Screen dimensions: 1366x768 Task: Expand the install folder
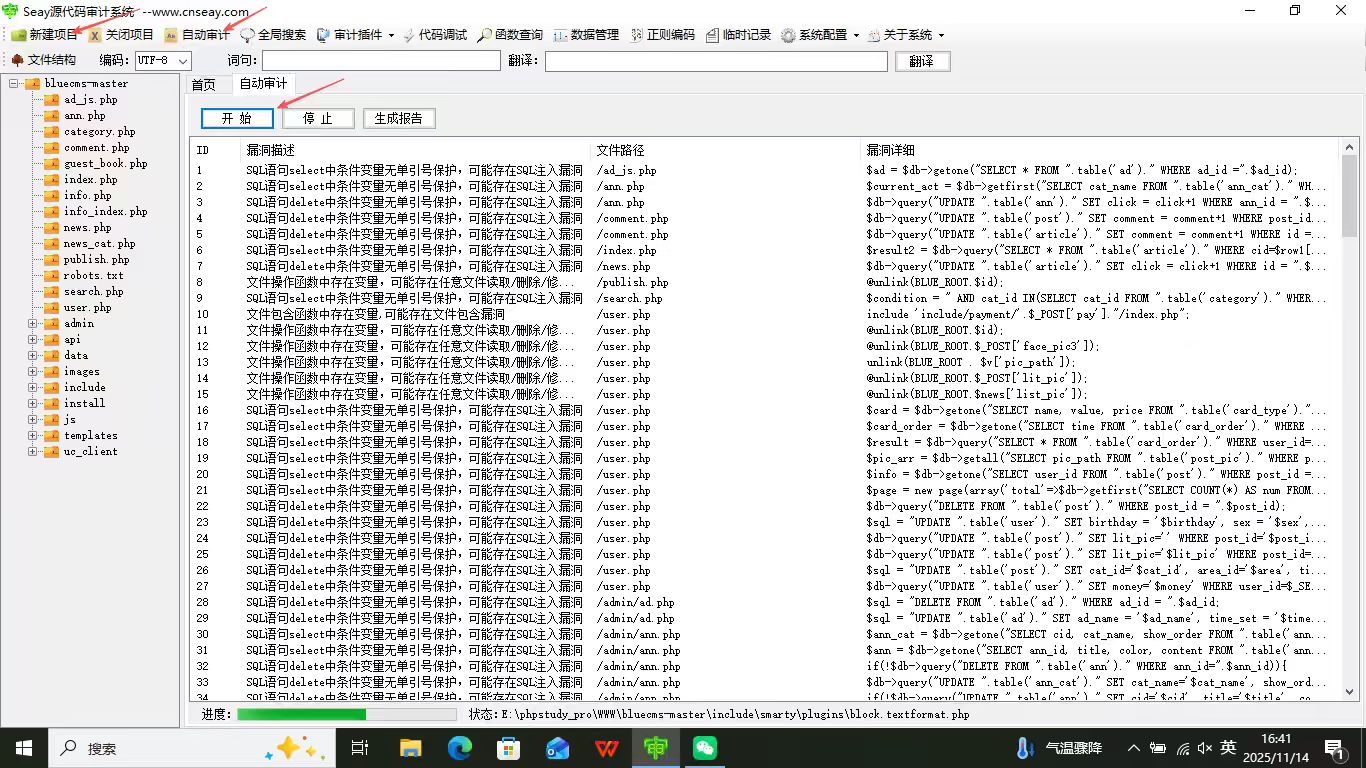(x=32, y=404)
